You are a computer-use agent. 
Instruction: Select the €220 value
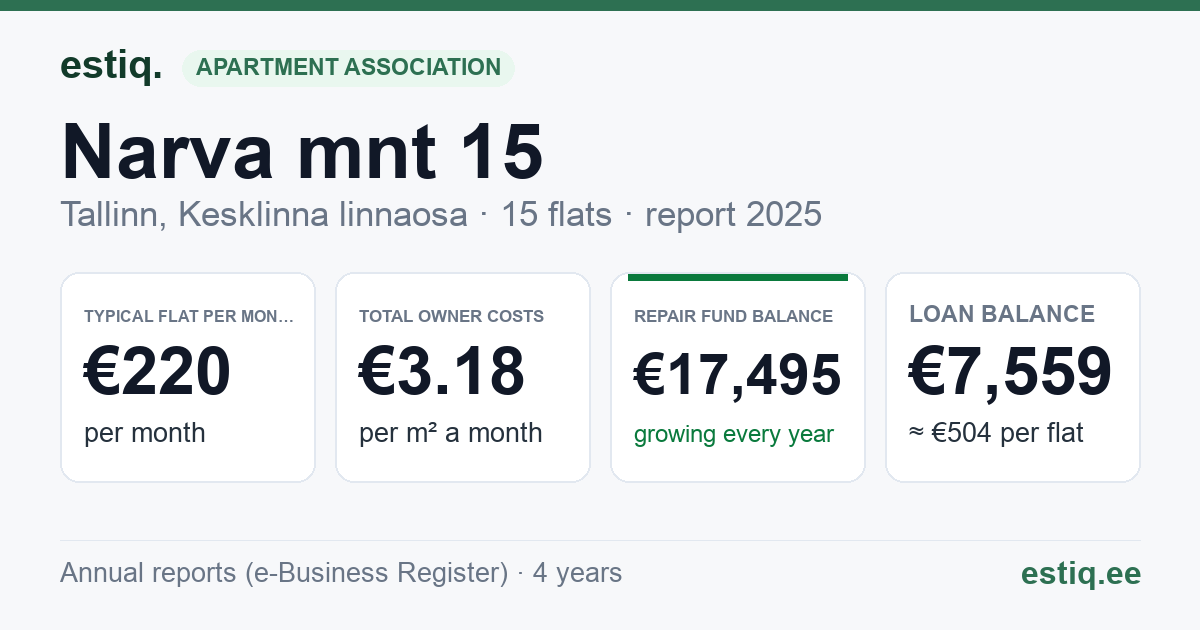tap(157, 371)
